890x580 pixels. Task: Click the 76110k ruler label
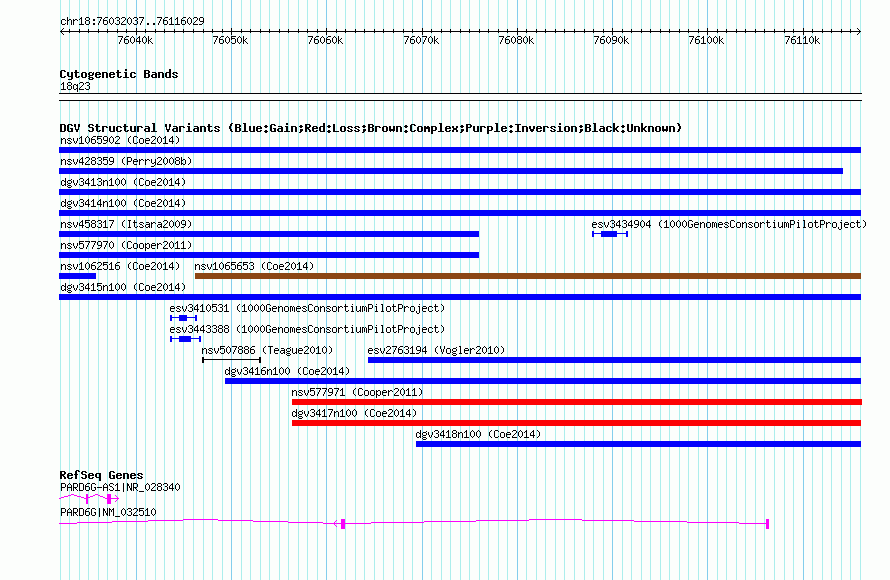(x=802, y=40)
